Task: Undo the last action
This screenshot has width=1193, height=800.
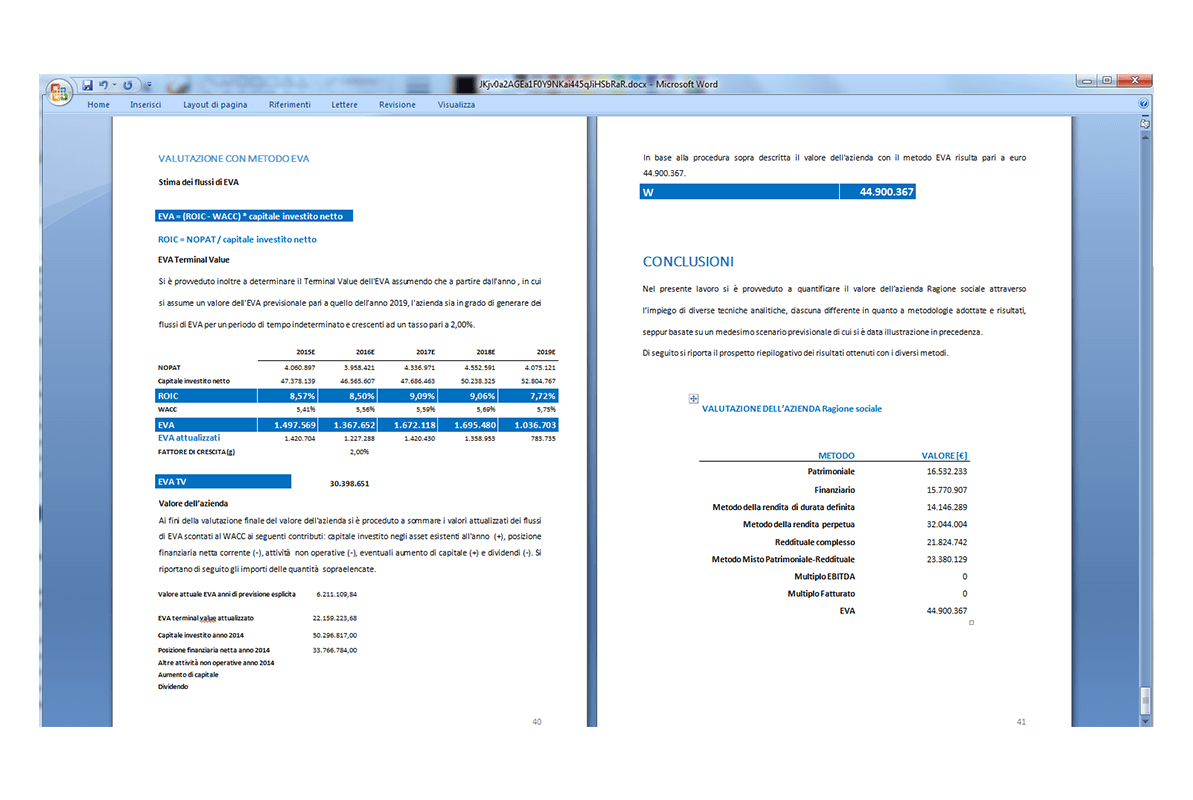Action: pos(103,85)
